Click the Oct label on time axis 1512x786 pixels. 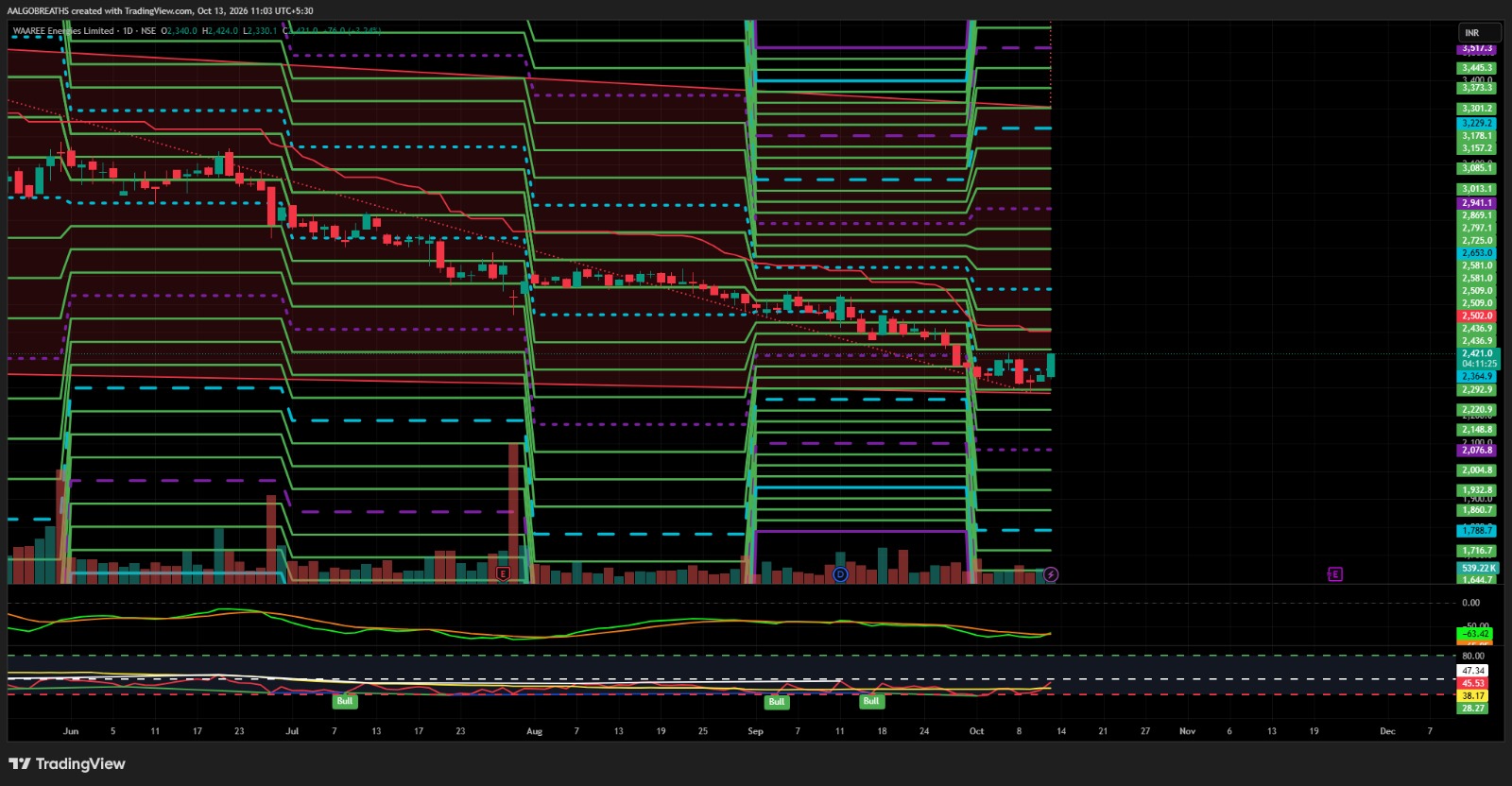(x=976, y=731)
